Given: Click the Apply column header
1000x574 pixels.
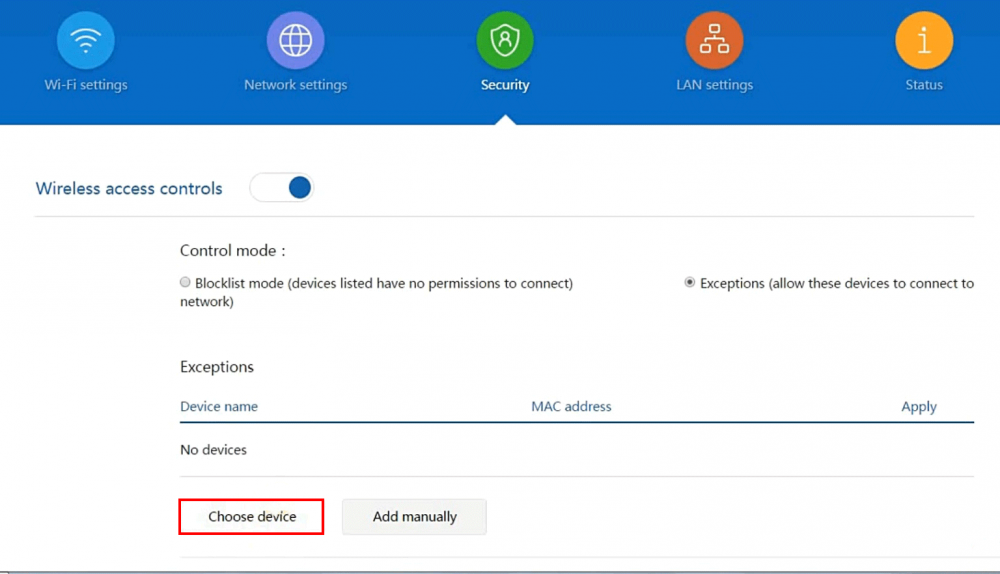Looking at the screenshot, I should [x=918, y=407].
